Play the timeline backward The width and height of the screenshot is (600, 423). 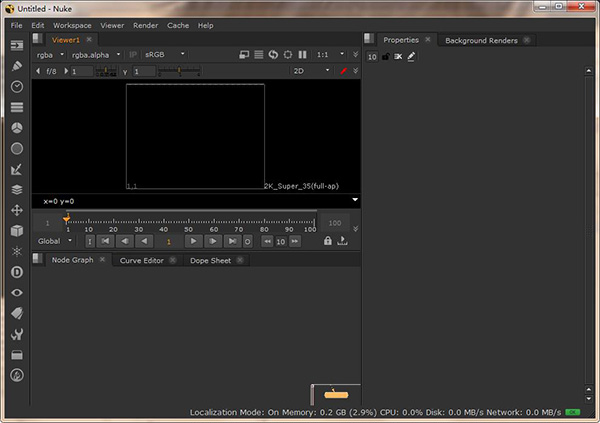144,241
